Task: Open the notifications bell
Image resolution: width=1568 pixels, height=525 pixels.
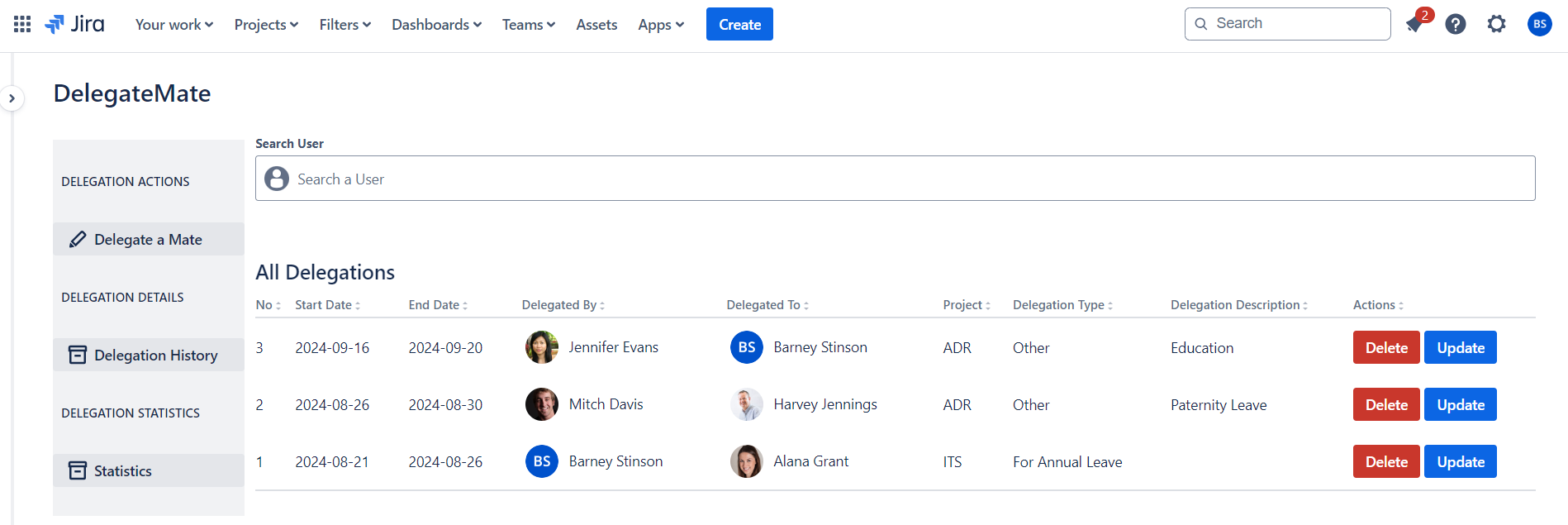Action: [x=1414, y=24]
